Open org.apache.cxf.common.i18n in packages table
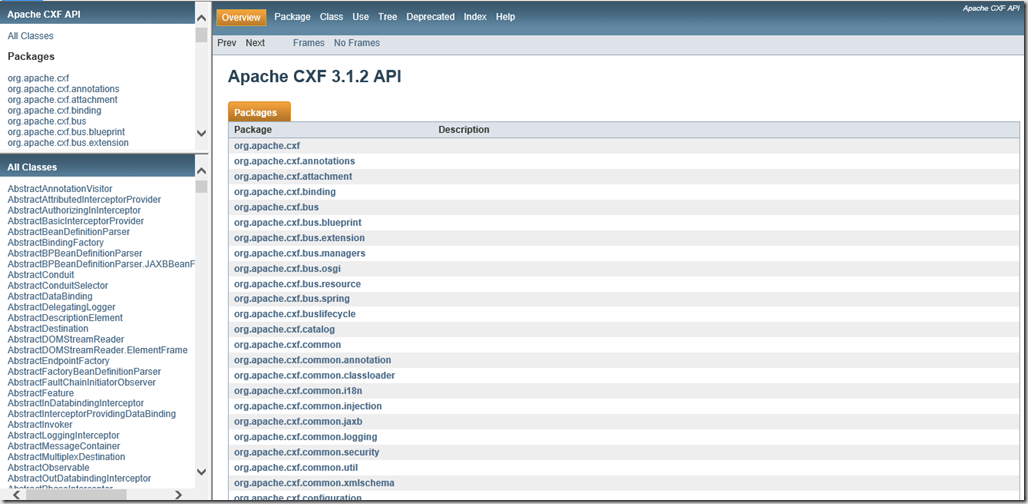 298,391
